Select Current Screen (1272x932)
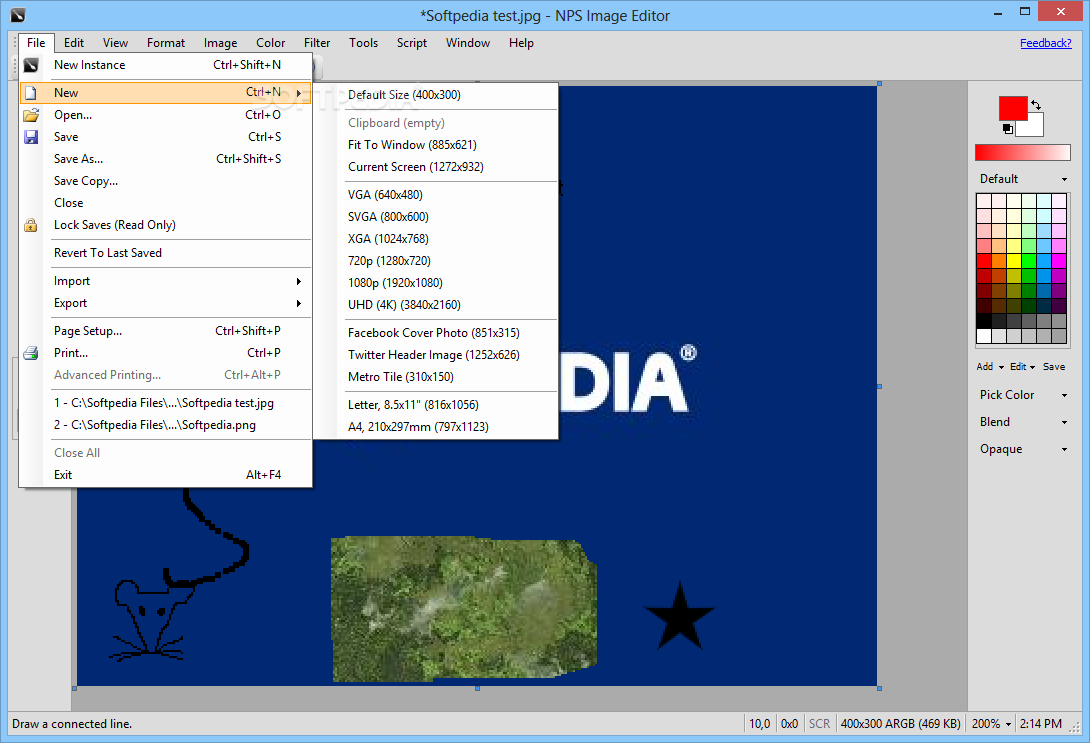The image size is (1090, 743). tap(436, 167)
